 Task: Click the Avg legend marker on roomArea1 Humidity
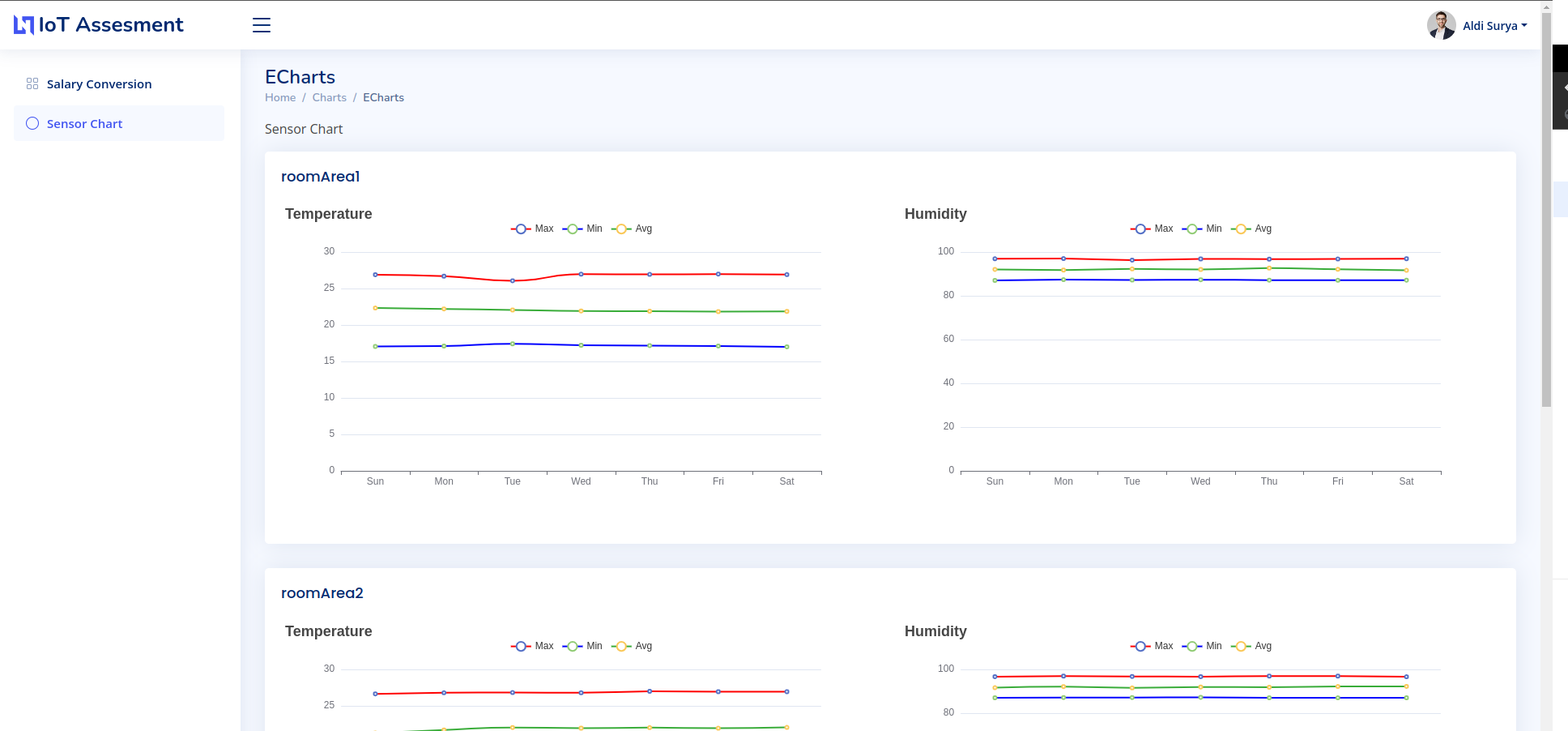(1239, 229)
